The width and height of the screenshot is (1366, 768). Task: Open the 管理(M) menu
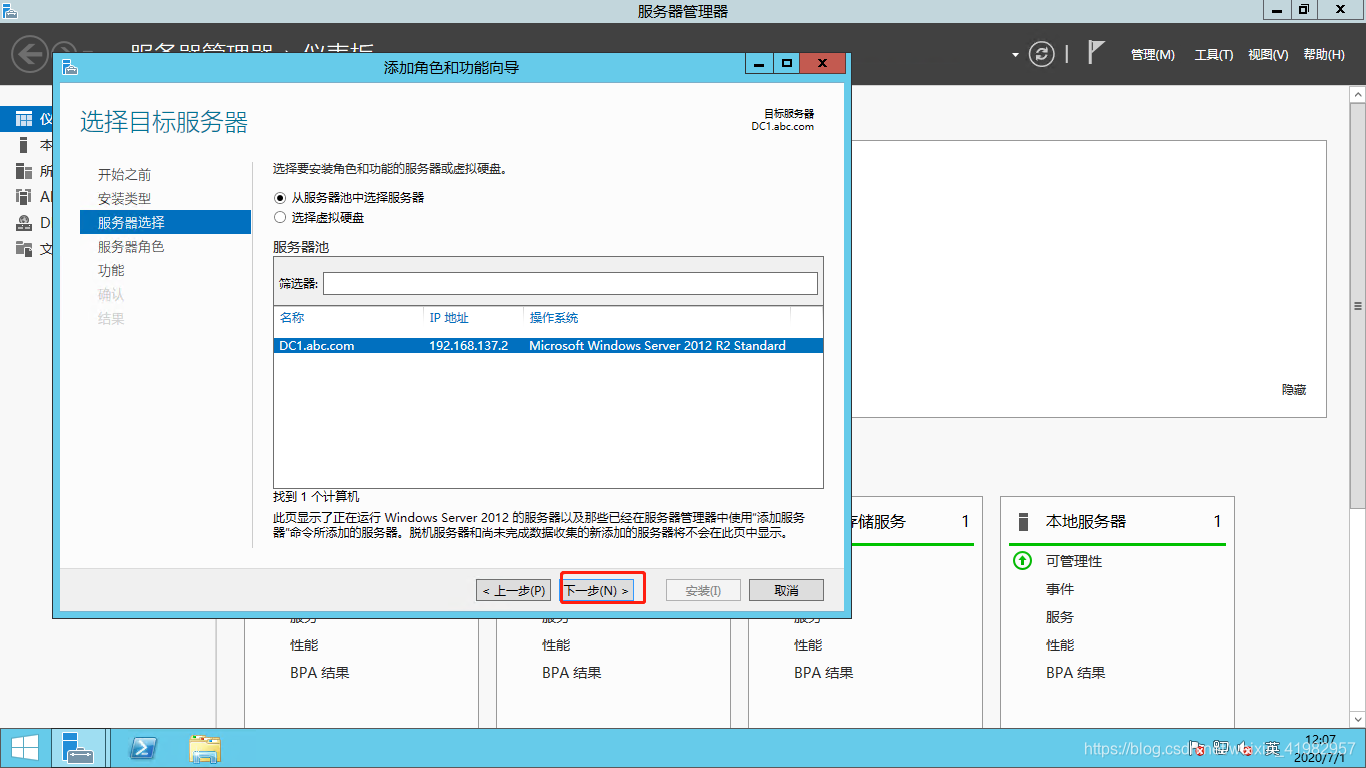click(x=1153, y=55)
